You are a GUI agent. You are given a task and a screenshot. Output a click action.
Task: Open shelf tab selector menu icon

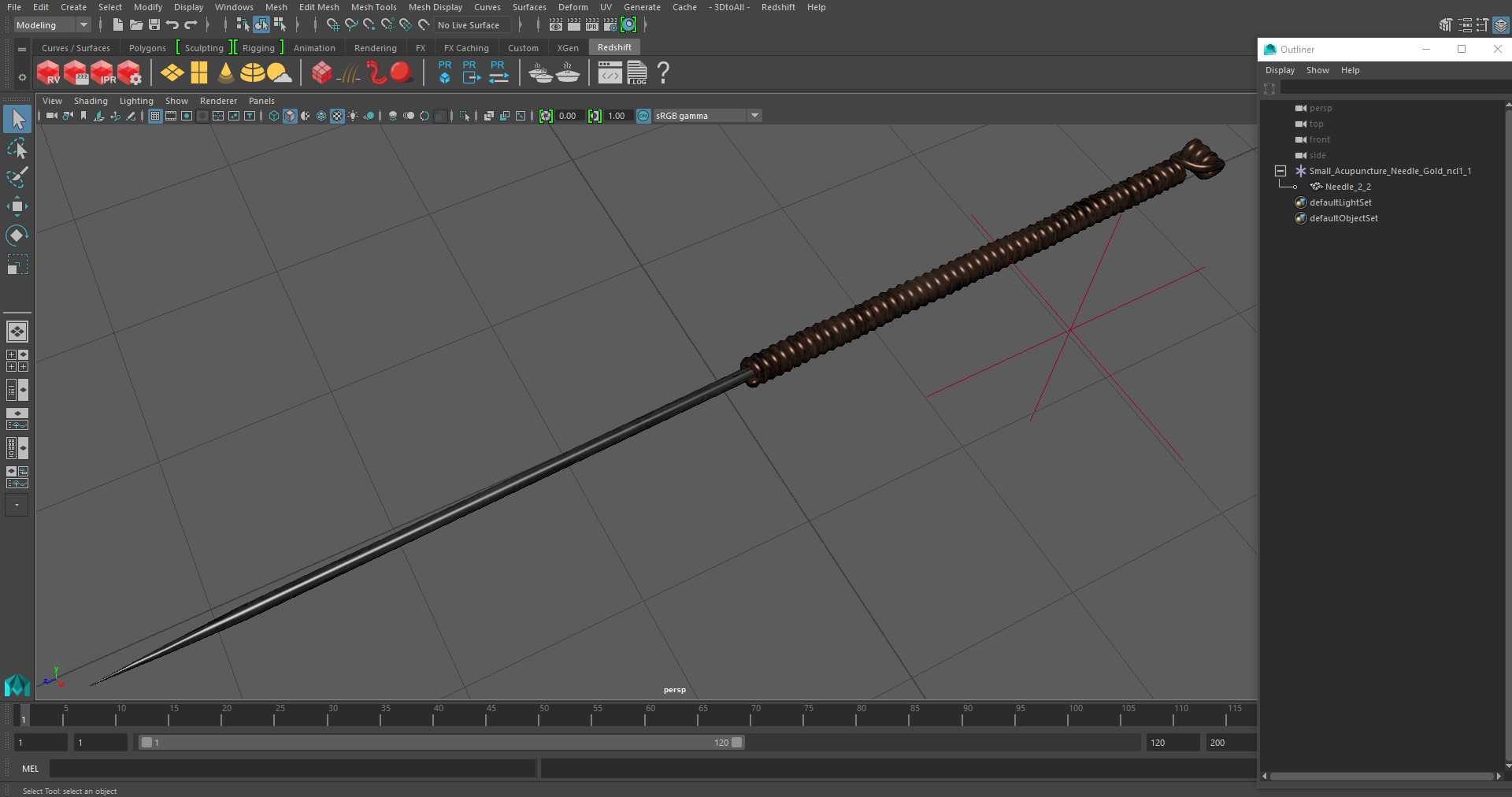(x=22, y=49)
